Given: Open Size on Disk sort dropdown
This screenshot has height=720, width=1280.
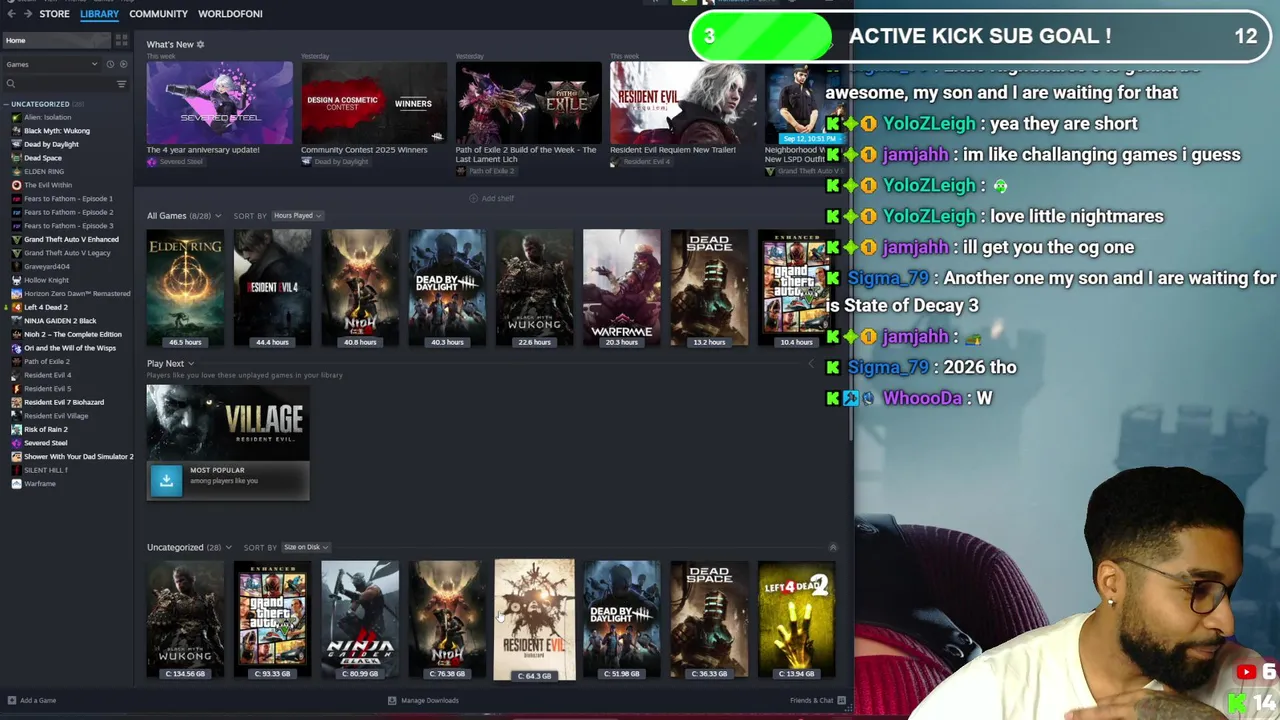Looking at the screenshot, I should coord(306,547).
